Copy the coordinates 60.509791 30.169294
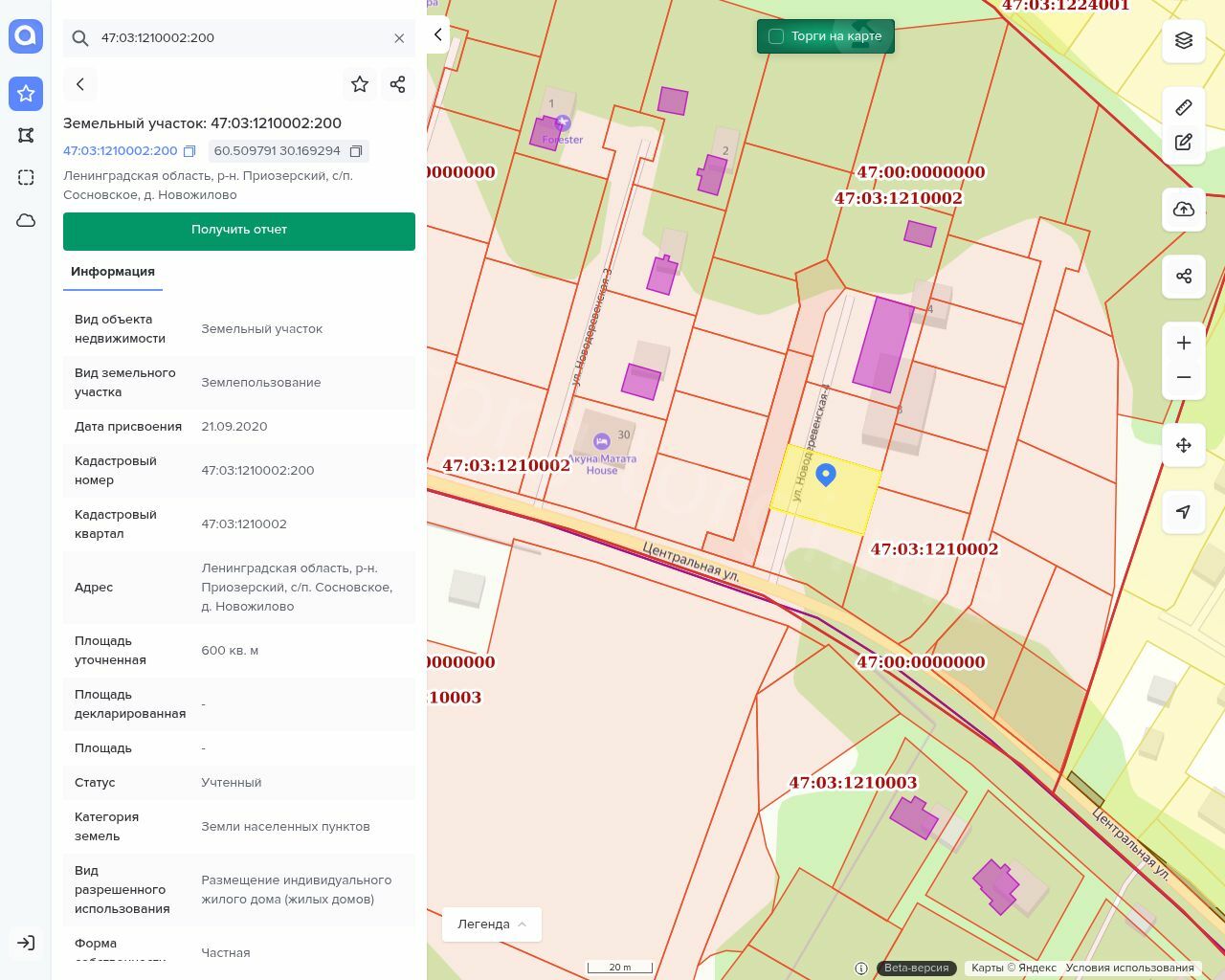The width and height of the screenshot is (1225, 980). [356, 151]
